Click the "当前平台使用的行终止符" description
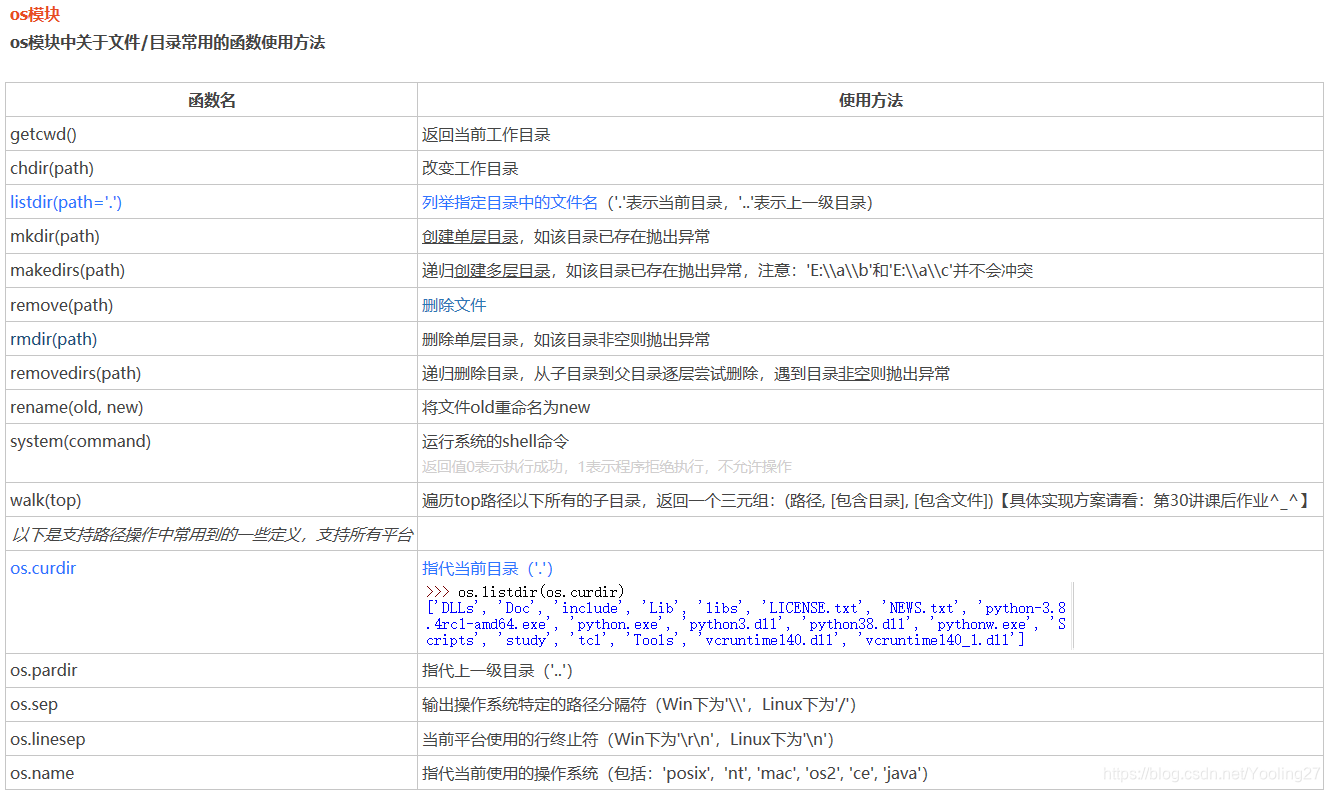This screenshot has width=1330, height=792. [628, 738]
